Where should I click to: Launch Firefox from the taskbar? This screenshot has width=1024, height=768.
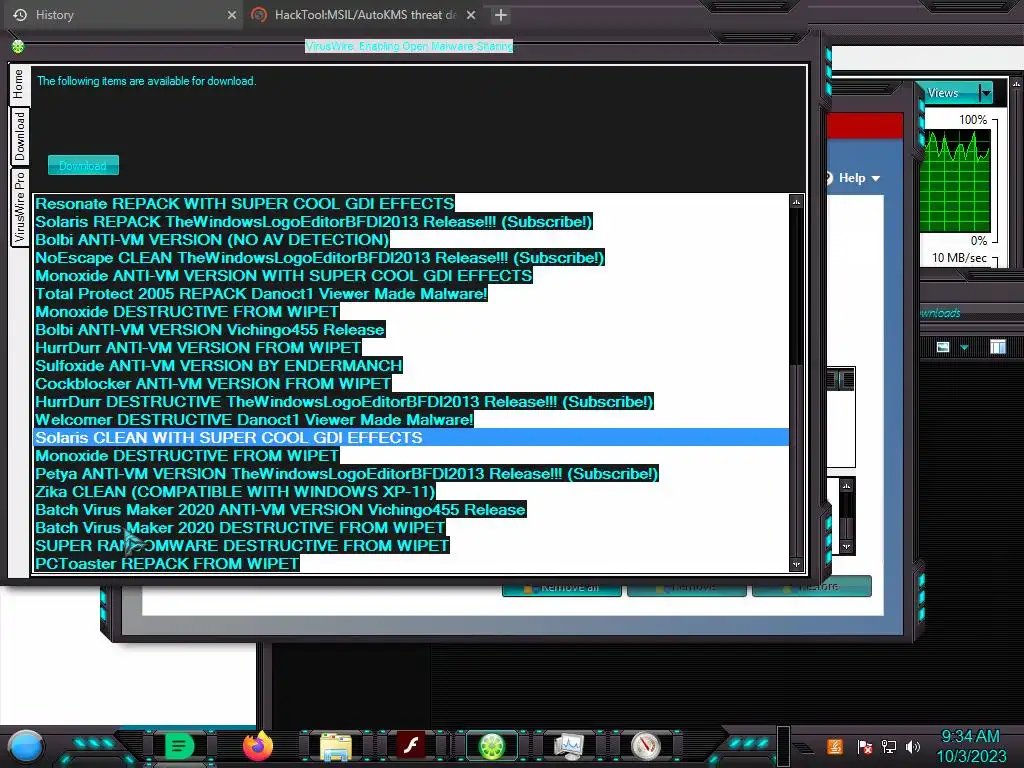(x=257, y=746)
